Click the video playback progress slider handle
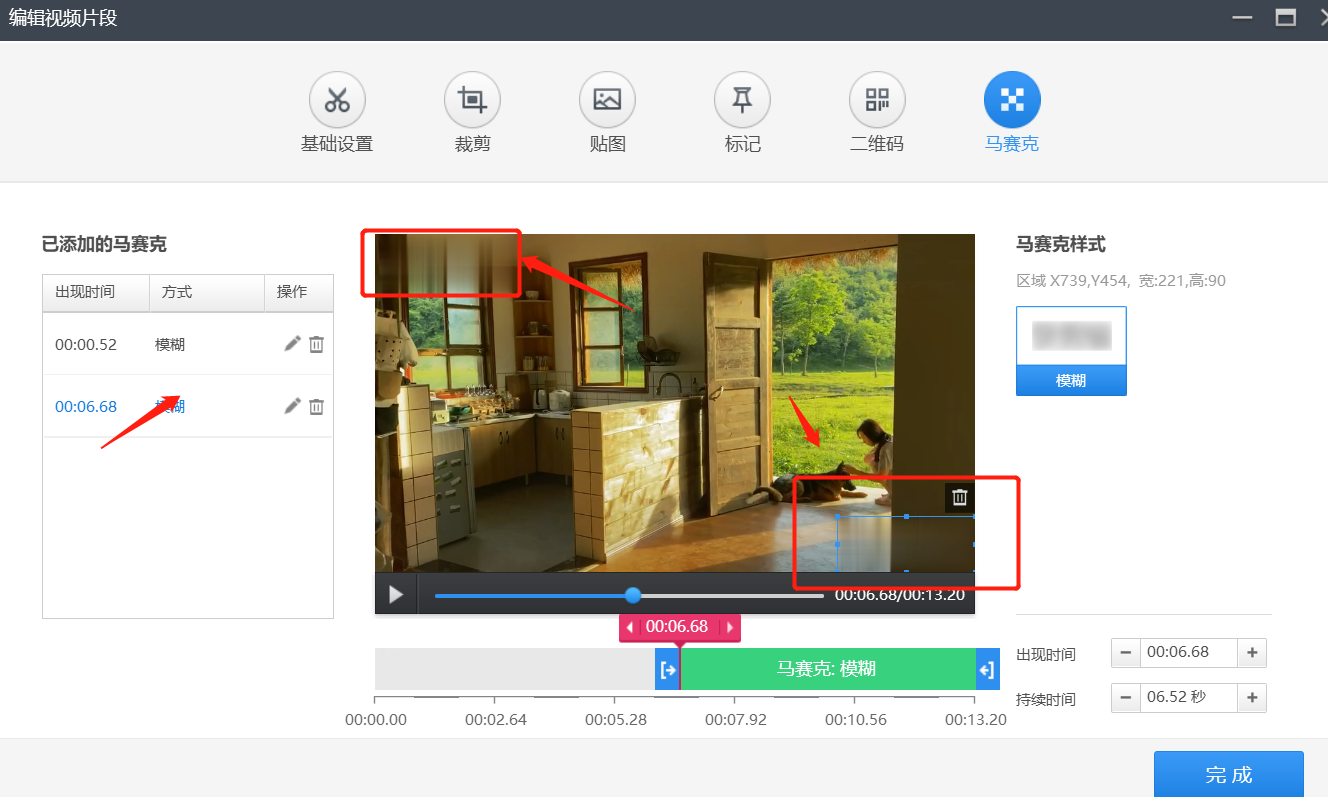Screen dimensions: 1328x797 pos(633,595)
